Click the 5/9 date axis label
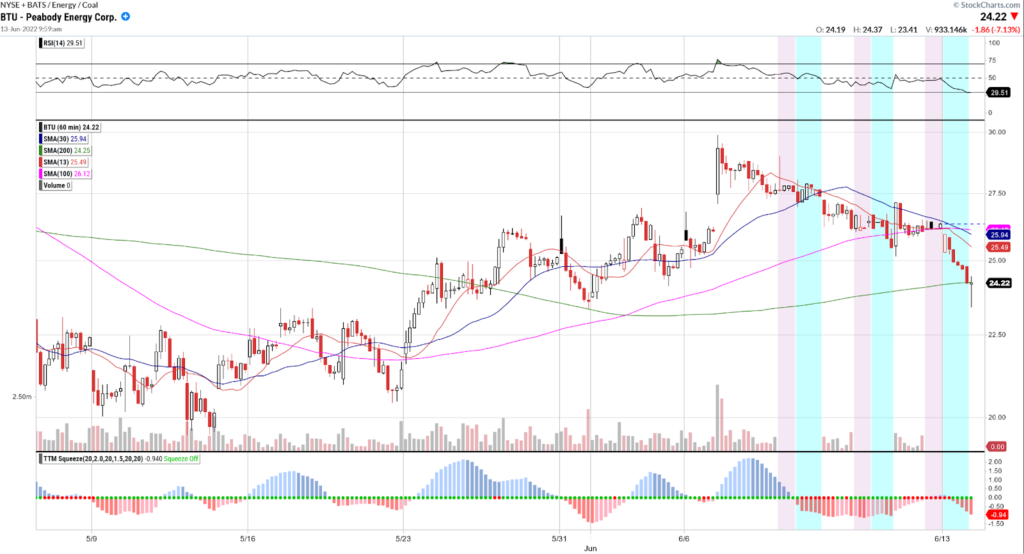 pyautogui.click(x=91, y=539)
